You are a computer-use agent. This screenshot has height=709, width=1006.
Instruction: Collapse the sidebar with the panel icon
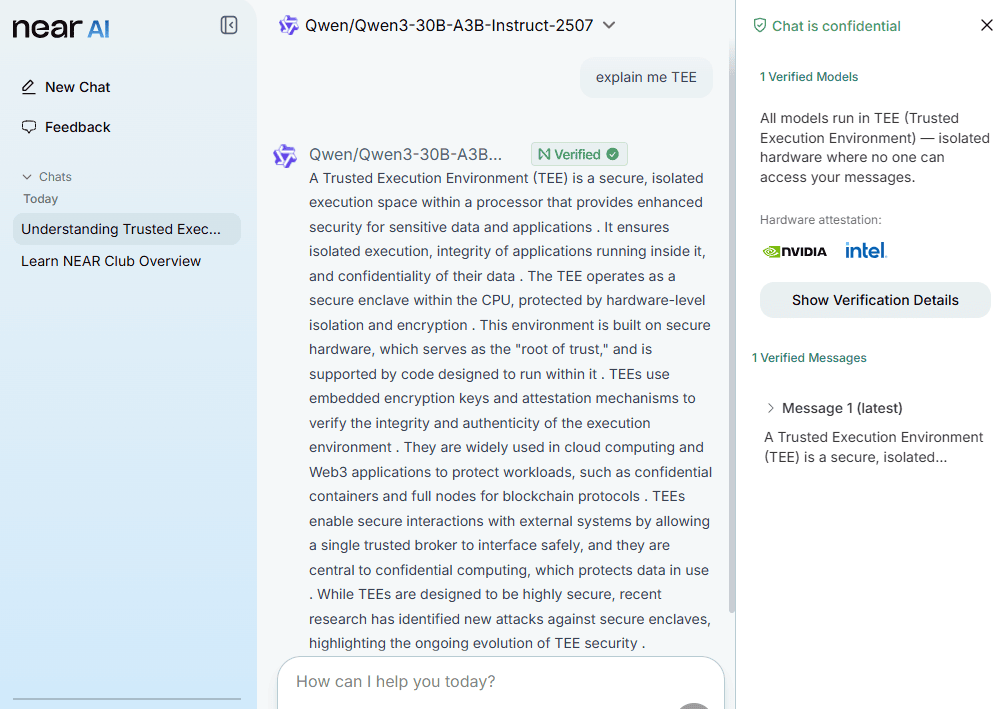(x=229, y=25)
